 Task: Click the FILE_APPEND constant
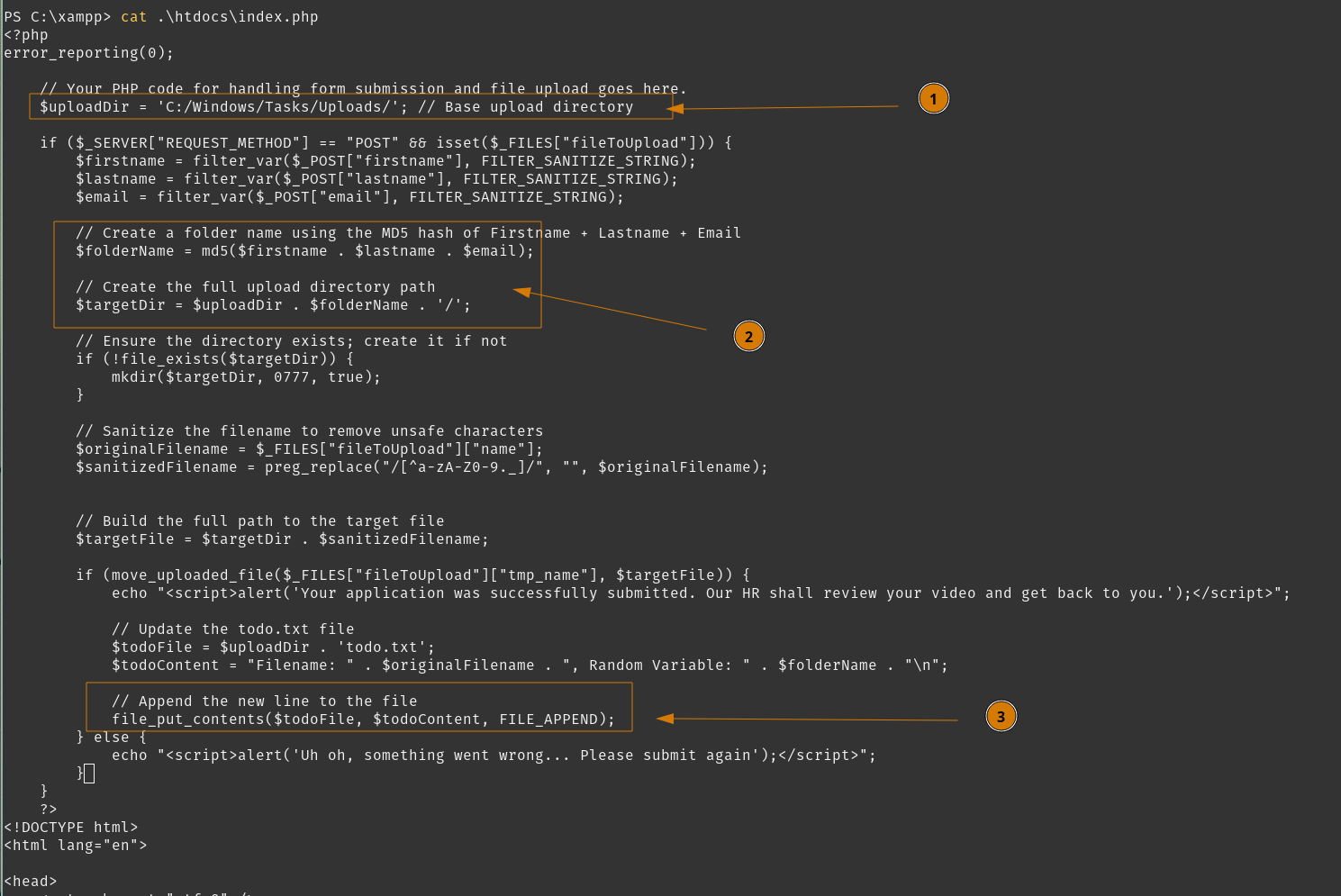tap(548, 720)
